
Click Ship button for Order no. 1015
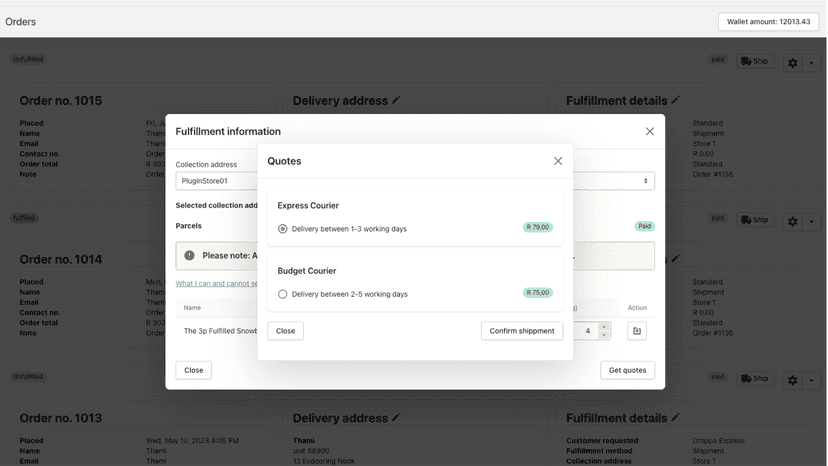[755, 61]
